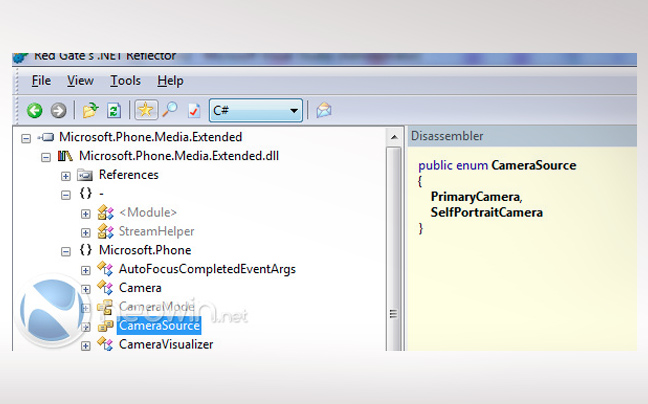Expand the References tree node

coord(66,175)
